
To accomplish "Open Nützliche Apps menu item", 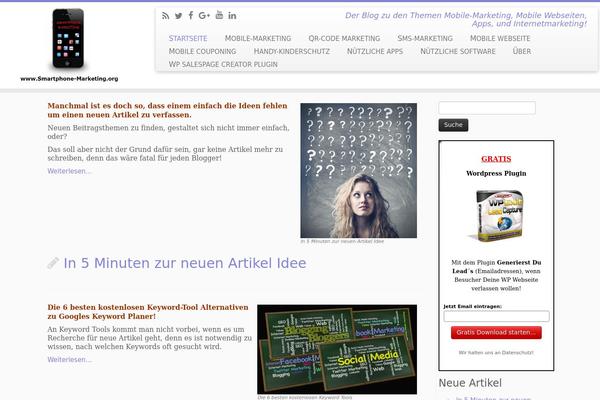I will pos(375,51).
